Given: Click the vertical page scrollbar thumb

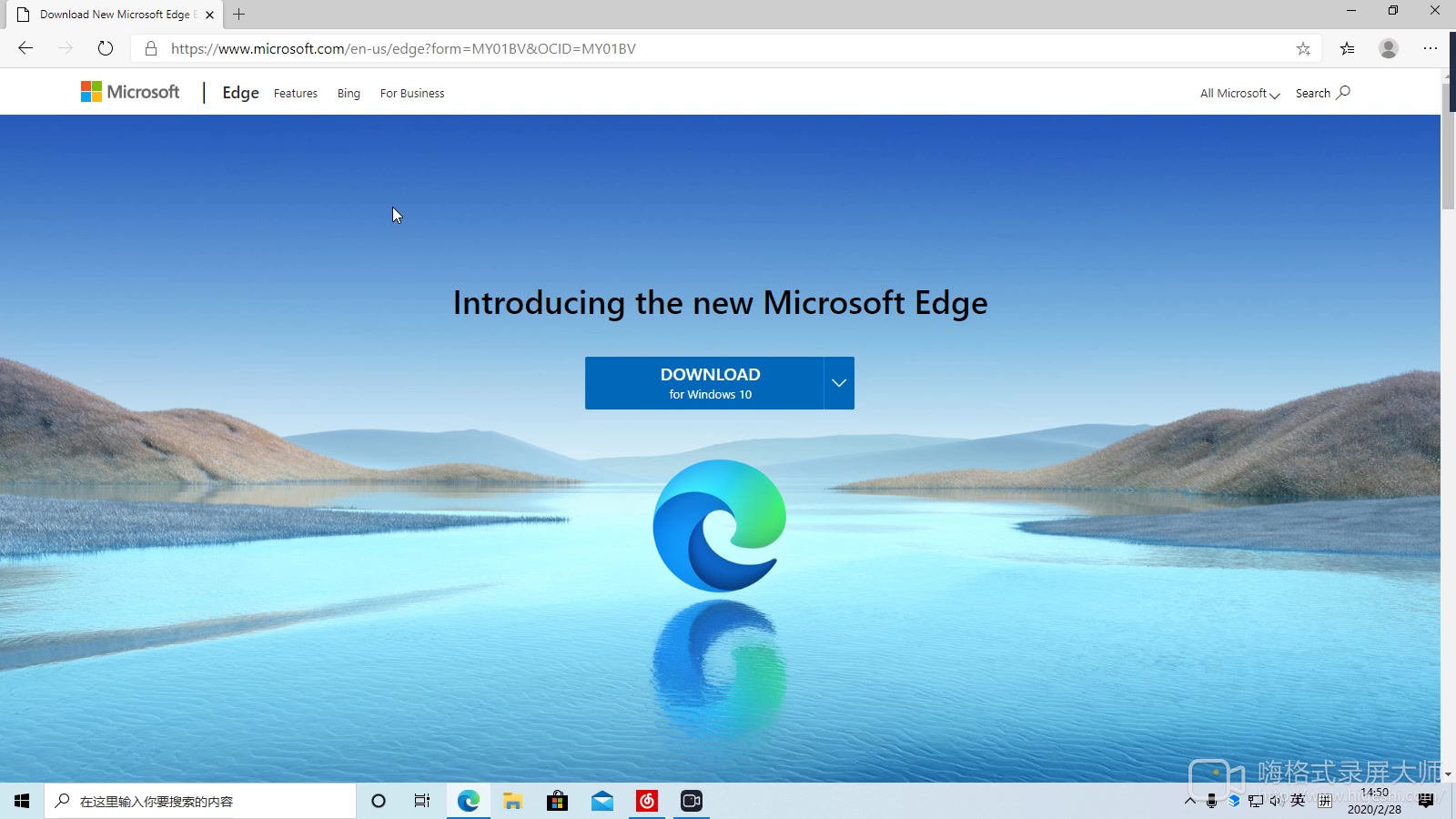Looking at the screenshot, I should (x=1448, y=146).
